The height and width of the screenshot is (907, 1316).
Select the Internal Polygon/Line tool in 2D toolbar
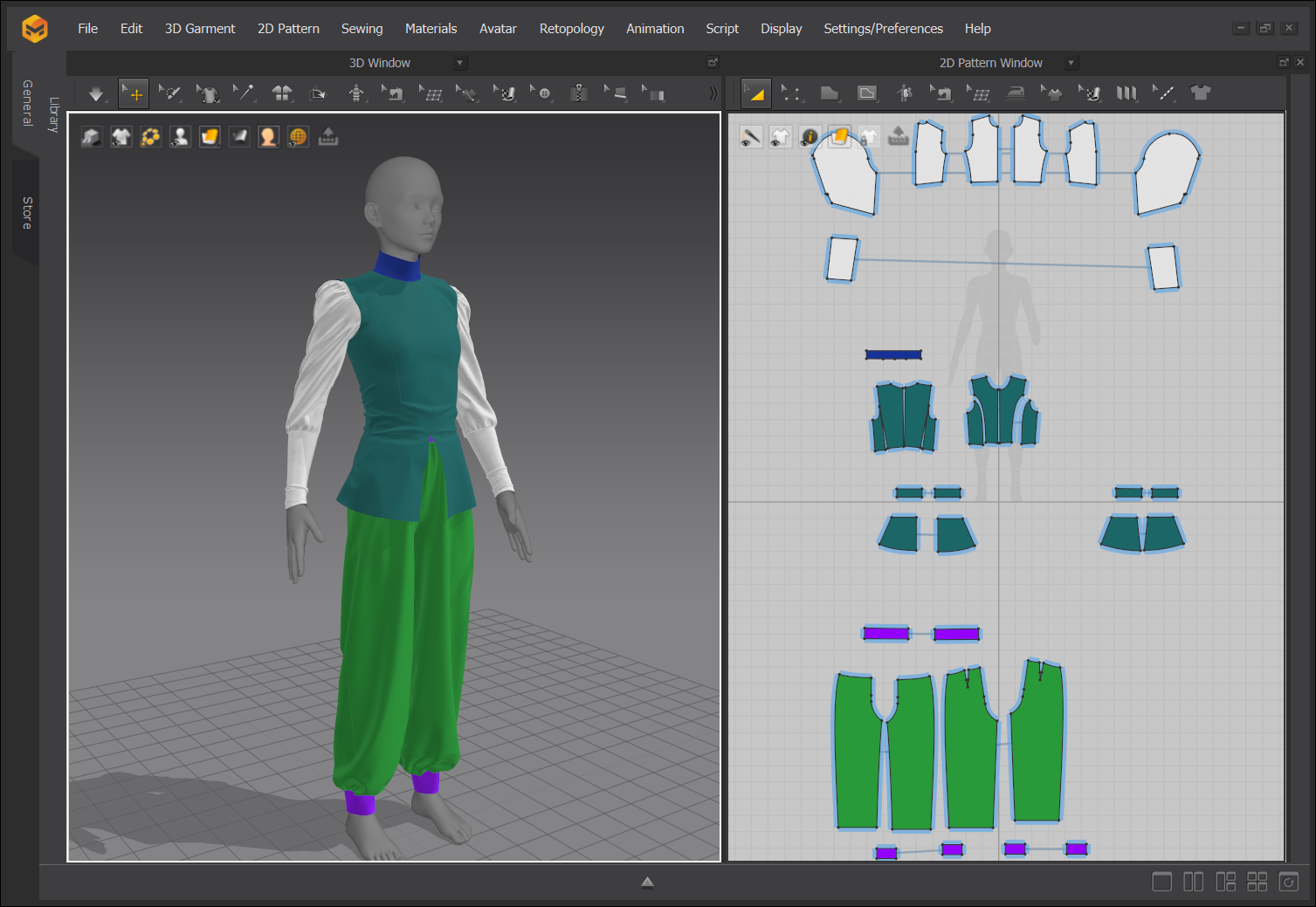click(867, 93)
